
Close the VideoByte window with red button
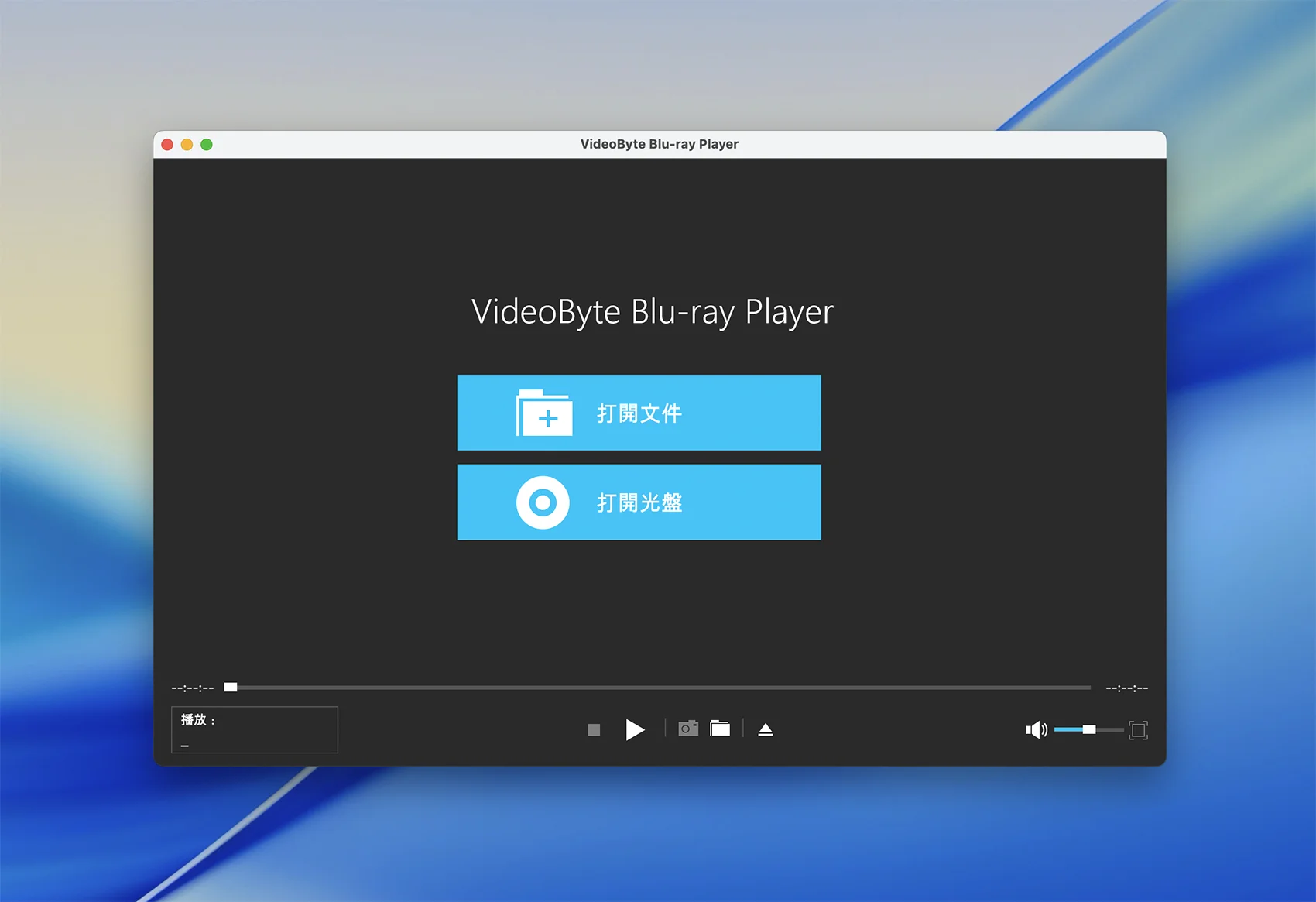[x=167, y=145]
